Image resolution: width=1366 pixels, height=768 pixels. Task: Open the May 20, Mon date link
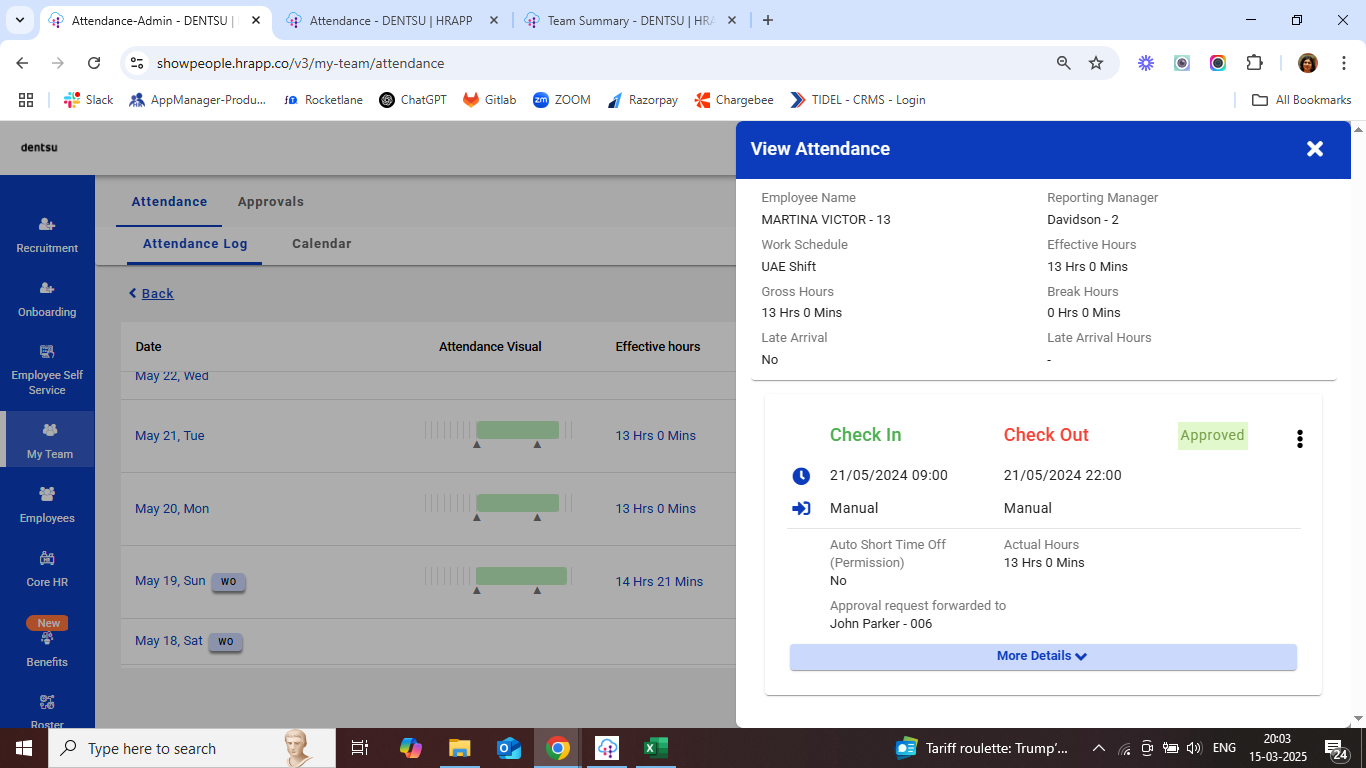pyautogui.click(x=172, y=509)
